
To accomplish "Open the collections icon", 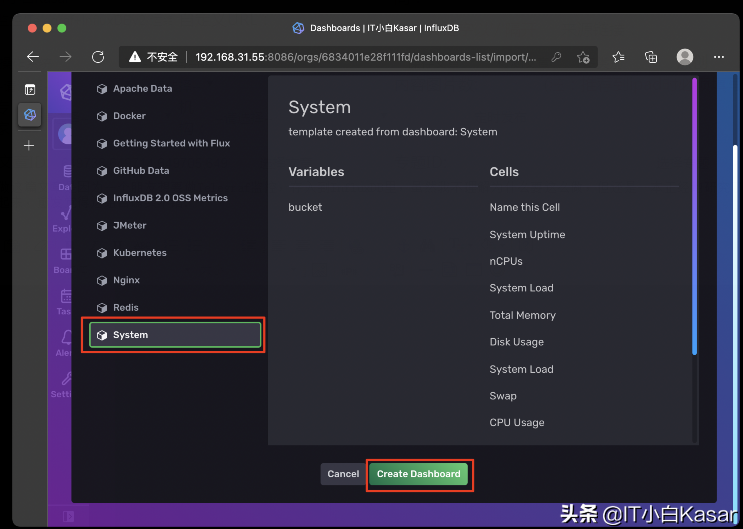I will point(651,57).
